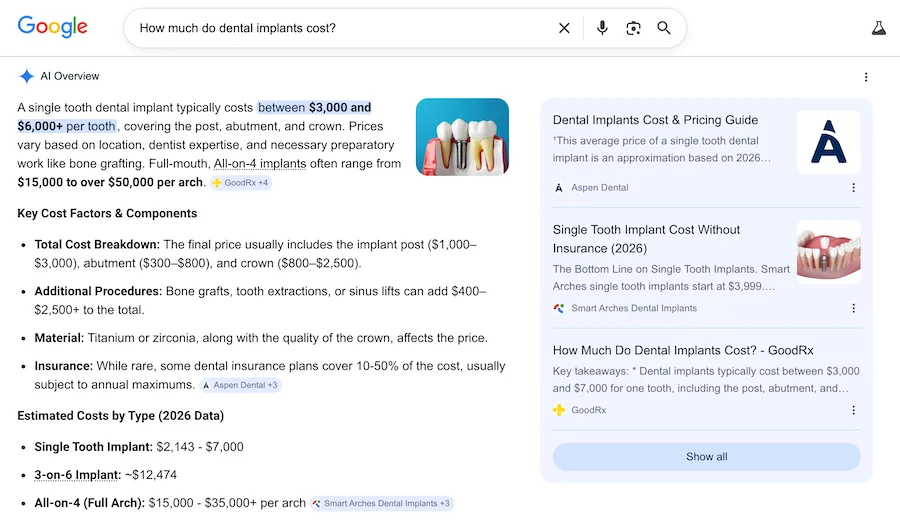The image size is (900, 523).
Task: Open Smart Arches Dental Implants +3 chip
Action: coord(382,503)
